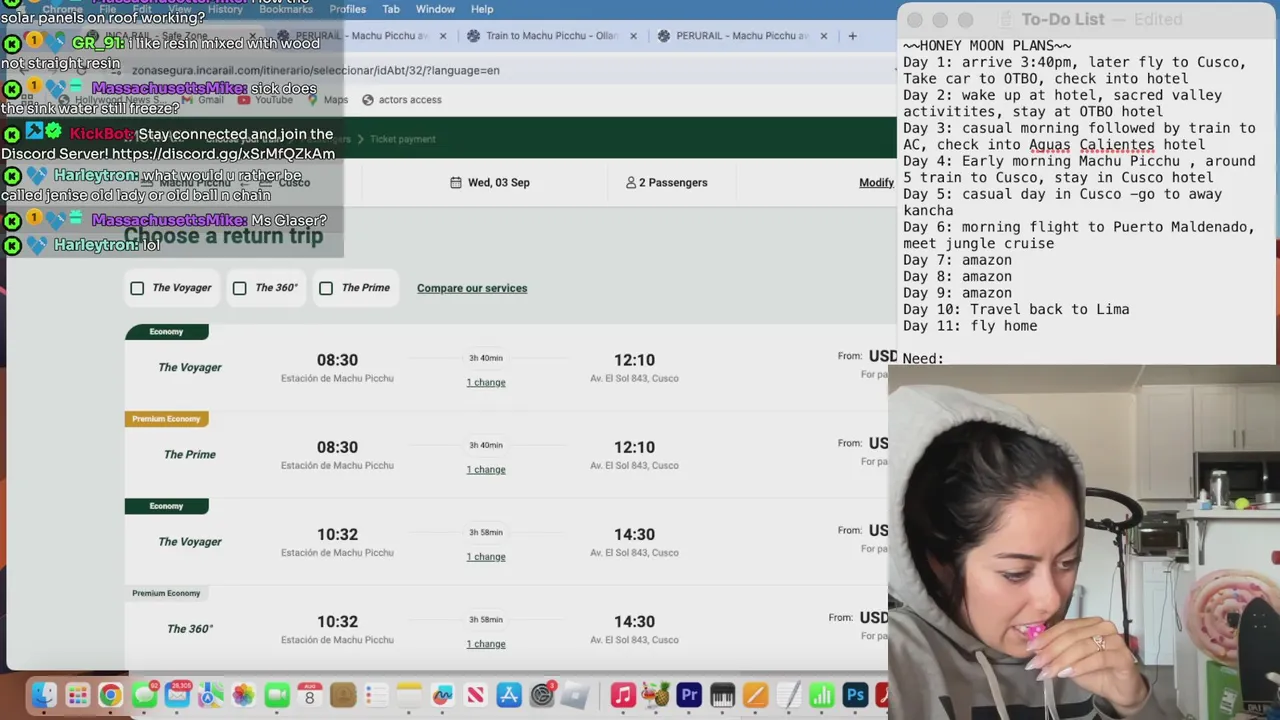This screenshot has width=1280, height=720.
Task: Open Photos from the Dock
Action: click(243, 695)
